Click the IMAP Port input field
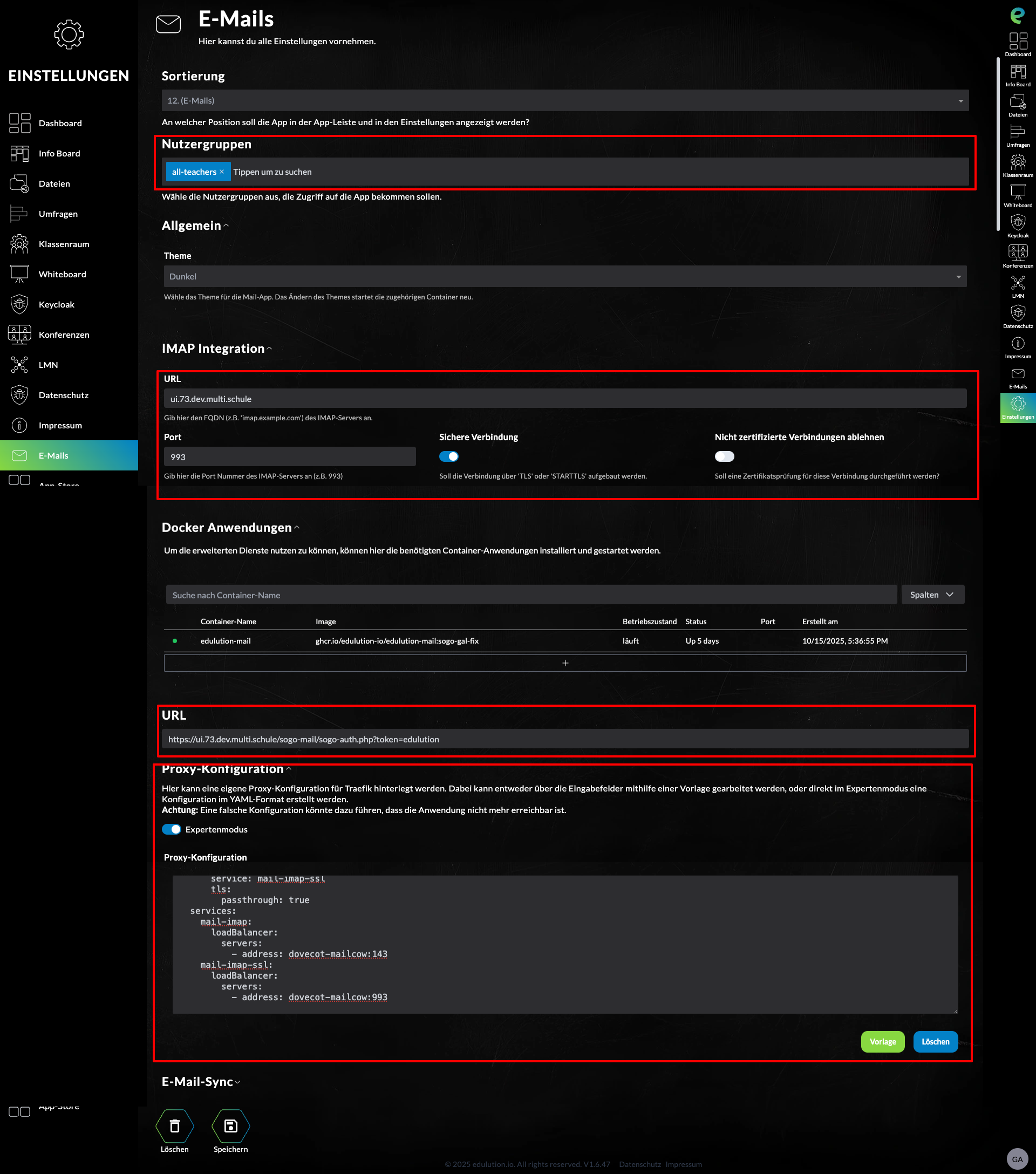Screen dimensions: 1036x1174 coord(289,456)
